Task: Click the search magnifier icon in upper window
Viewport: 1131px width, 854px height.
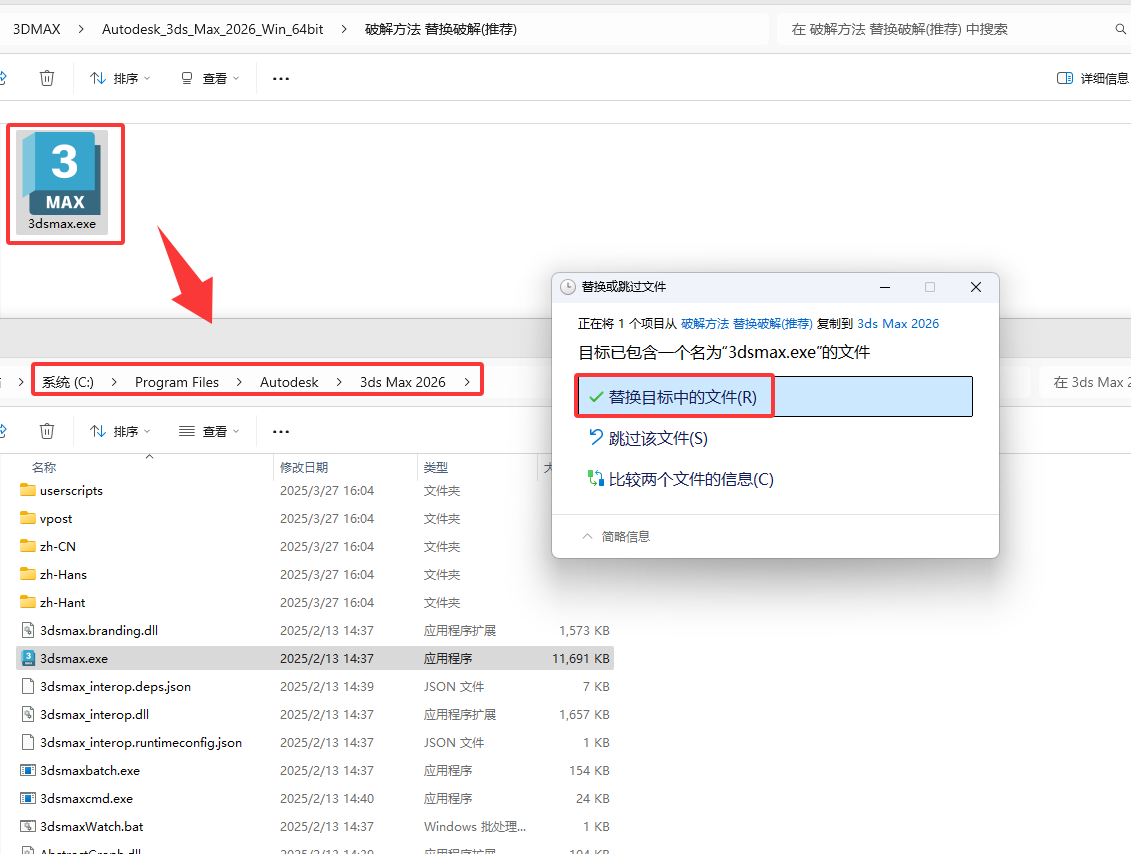Action: [x=1120, y=29]
